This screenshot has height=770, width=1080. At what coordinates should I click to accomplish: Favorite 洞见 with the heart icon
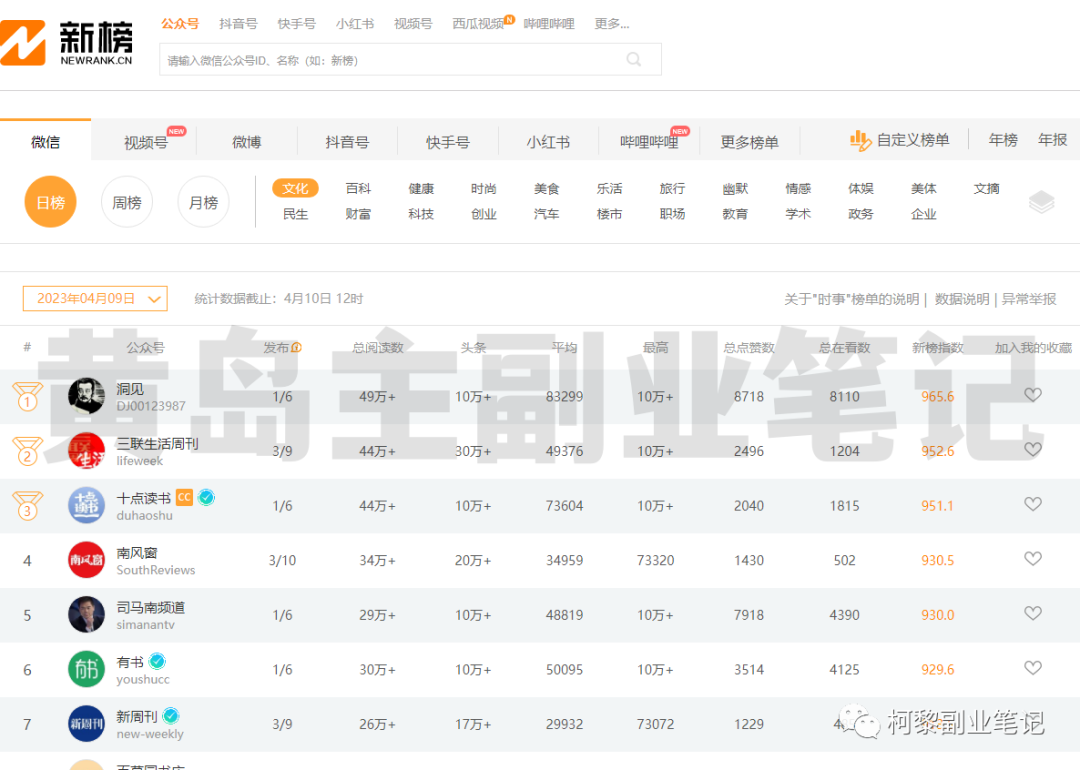point(1033,395)
